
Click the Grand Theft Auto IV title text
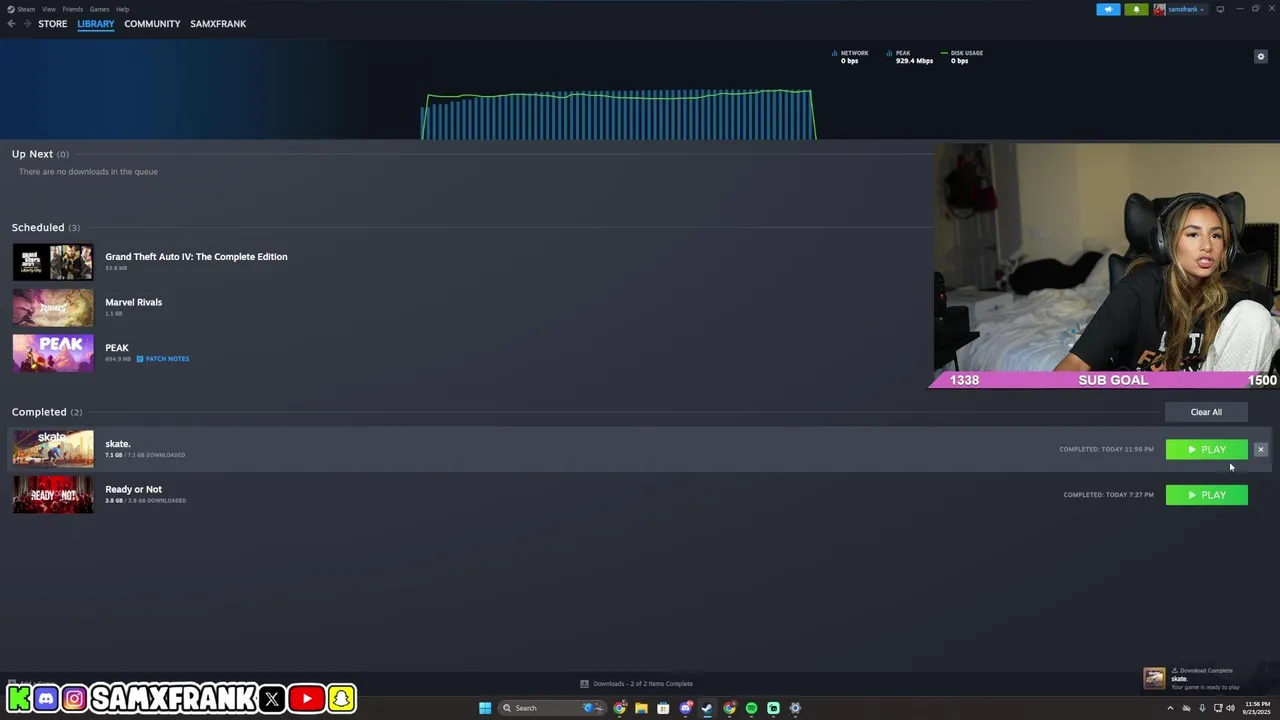click(196, 257)
